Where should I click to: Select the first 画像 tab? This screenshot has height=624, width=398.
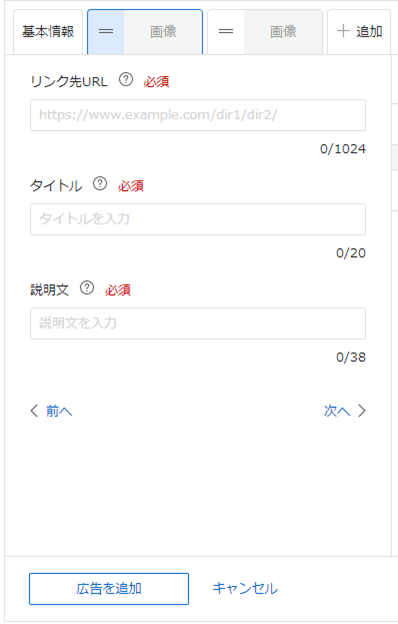163,32
